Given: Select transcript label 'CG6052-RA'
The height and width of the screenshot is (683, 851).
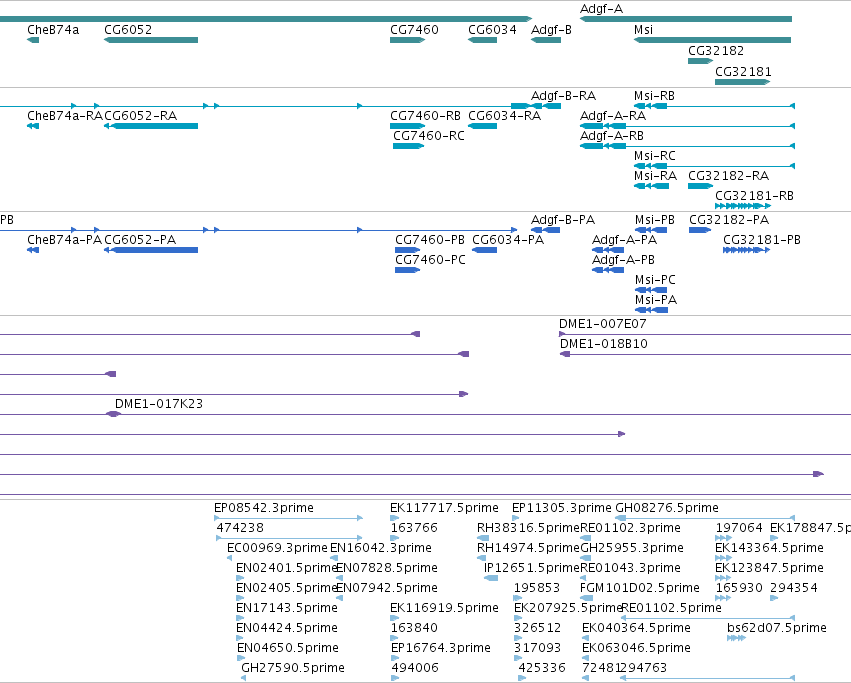Looking at the screenshot, I should pos(141,116).
